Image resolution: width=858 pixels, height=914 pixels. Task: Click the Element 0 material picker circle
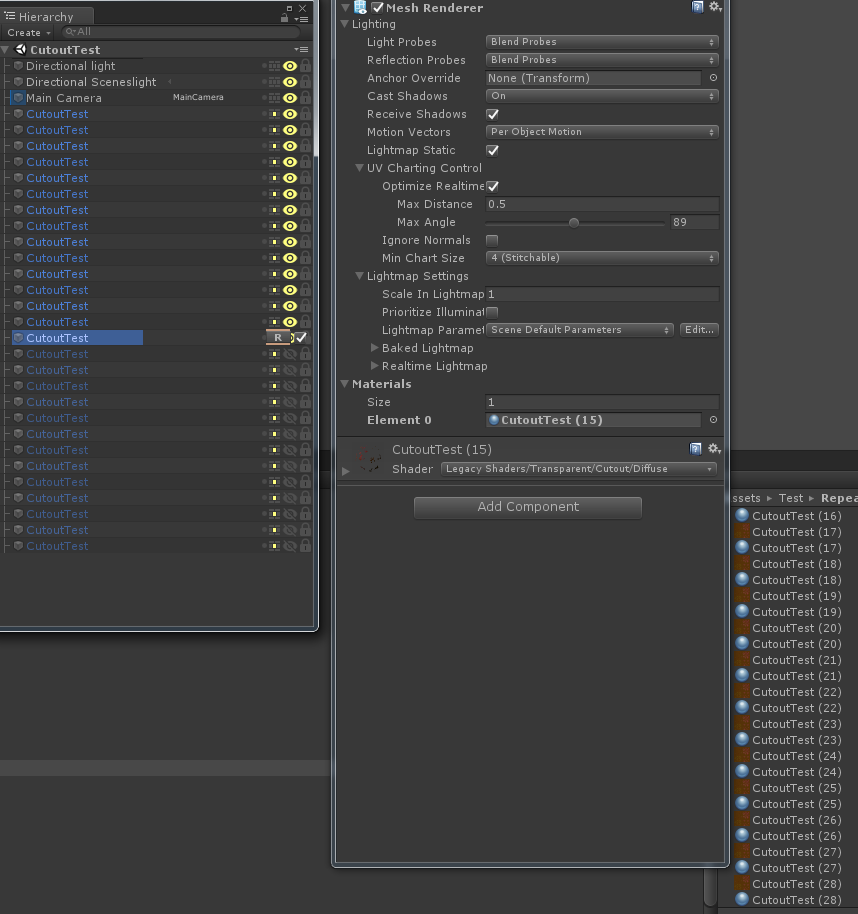713,420
